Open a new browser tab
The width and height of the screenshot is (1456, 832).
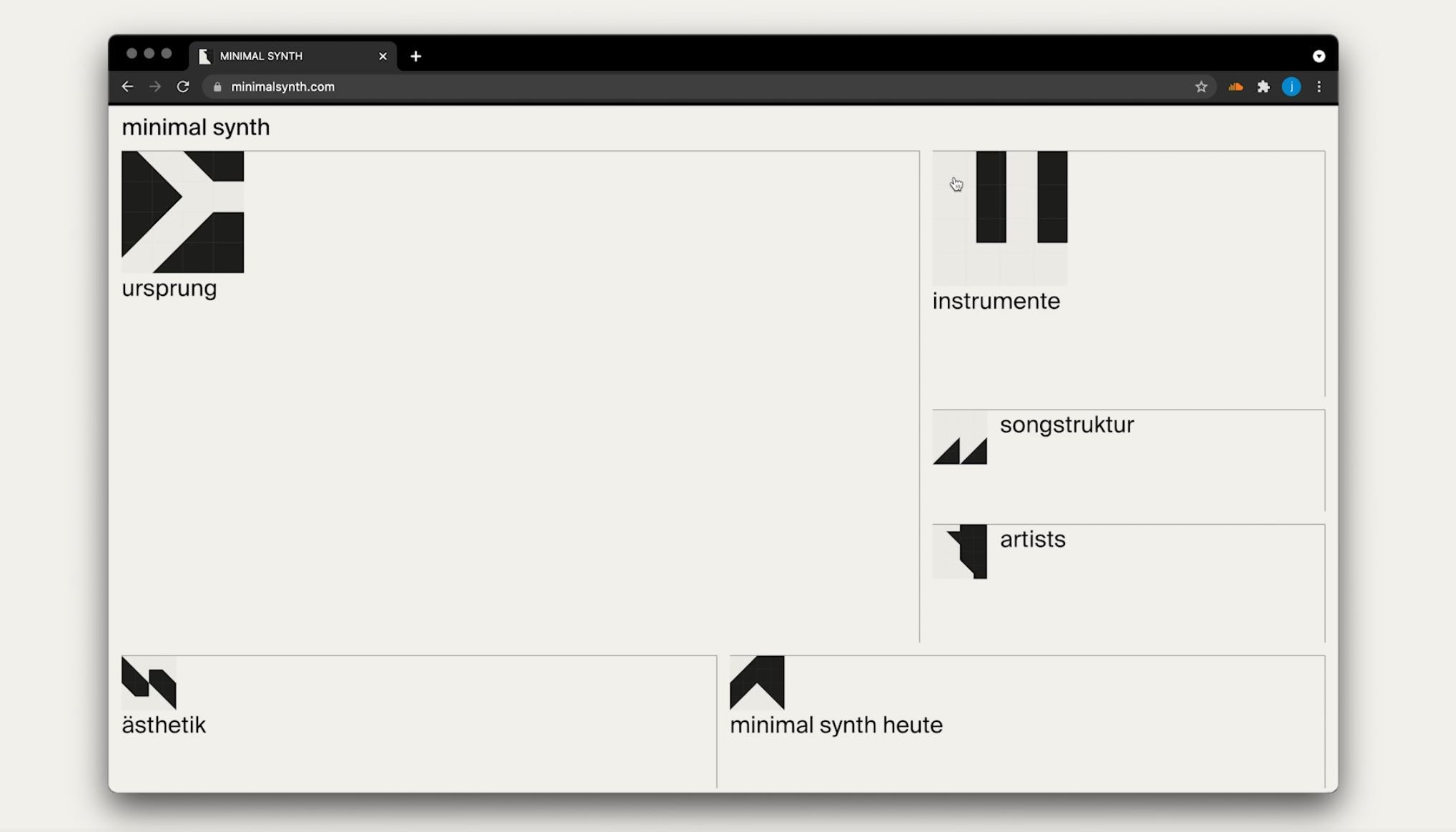416,56
